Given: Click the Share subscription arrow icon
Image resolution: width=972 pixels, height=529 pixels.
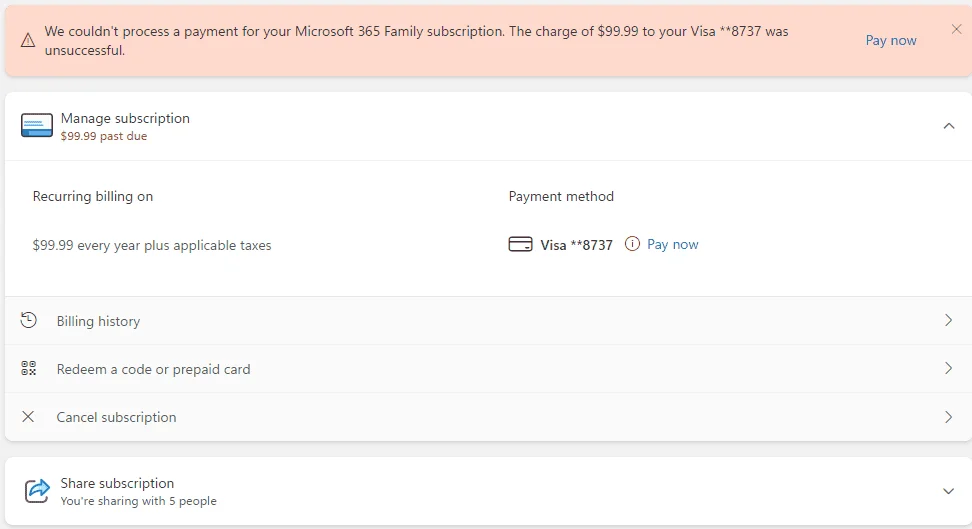Looking at the screenshot, I should pyautogui.click(x=37, y=491).
